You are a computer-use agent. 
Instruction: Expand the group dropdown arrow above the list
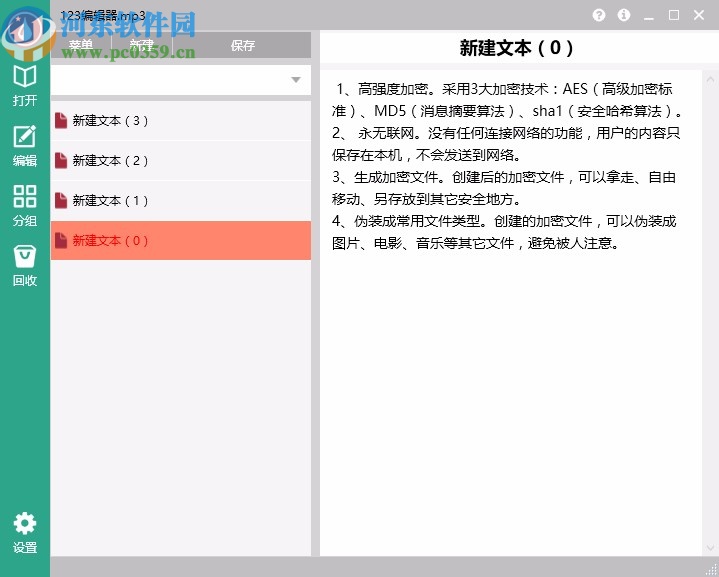point(296,80)
